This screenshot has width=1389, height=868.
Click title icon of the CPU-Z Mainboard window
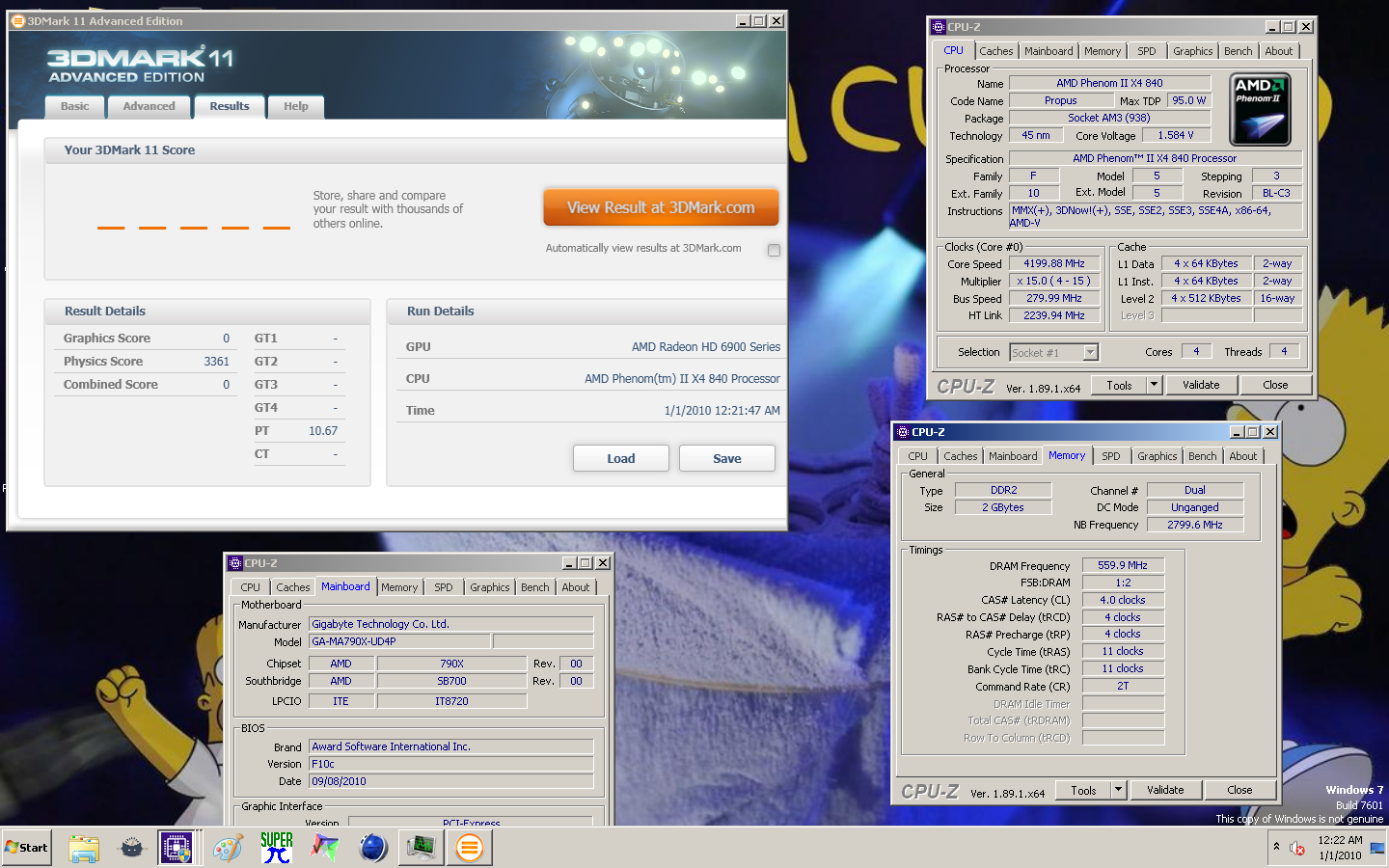click(x=235, y=563)
